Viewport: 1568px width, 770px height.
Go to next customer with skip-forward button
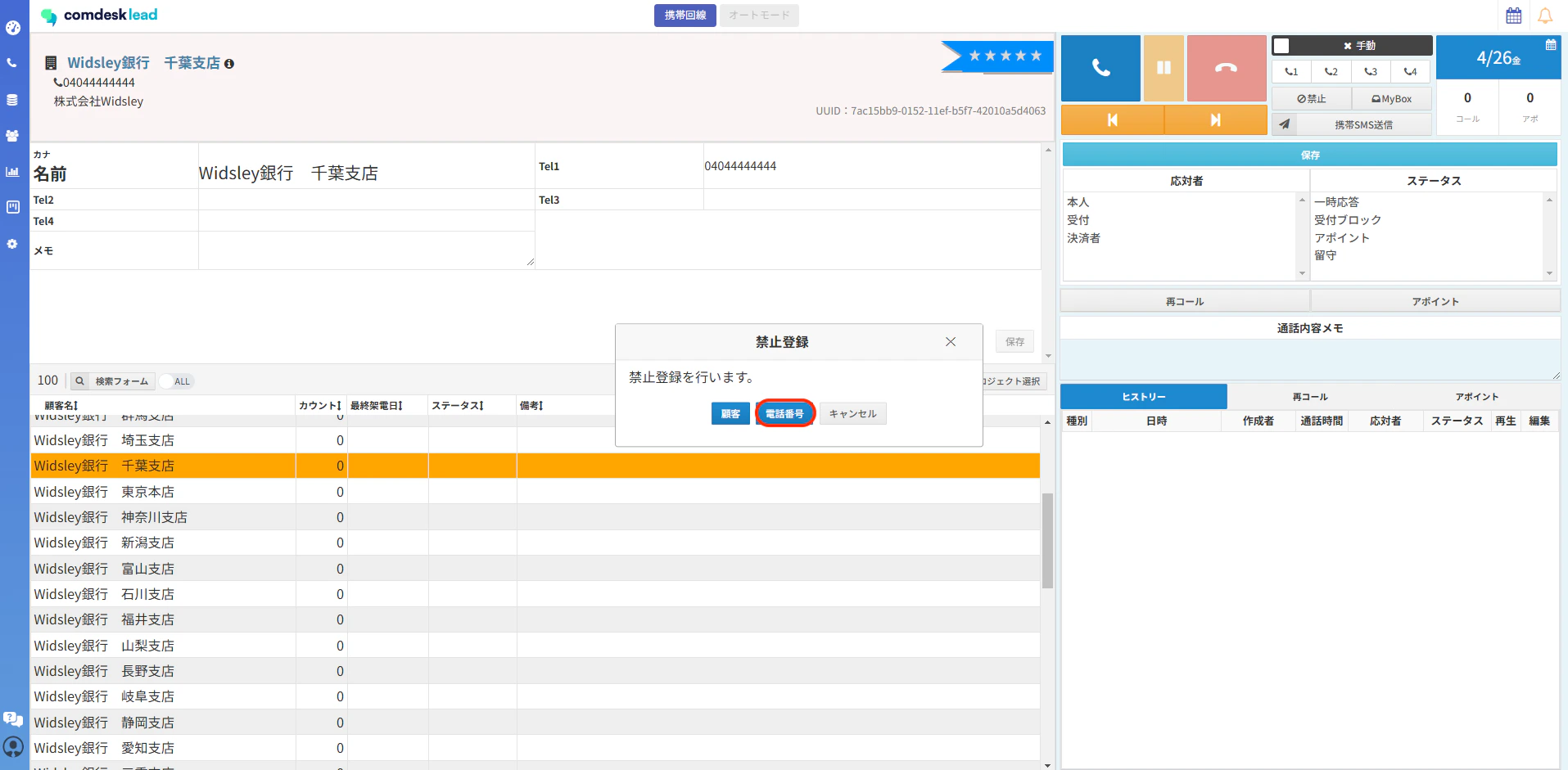coord(1216,120)
